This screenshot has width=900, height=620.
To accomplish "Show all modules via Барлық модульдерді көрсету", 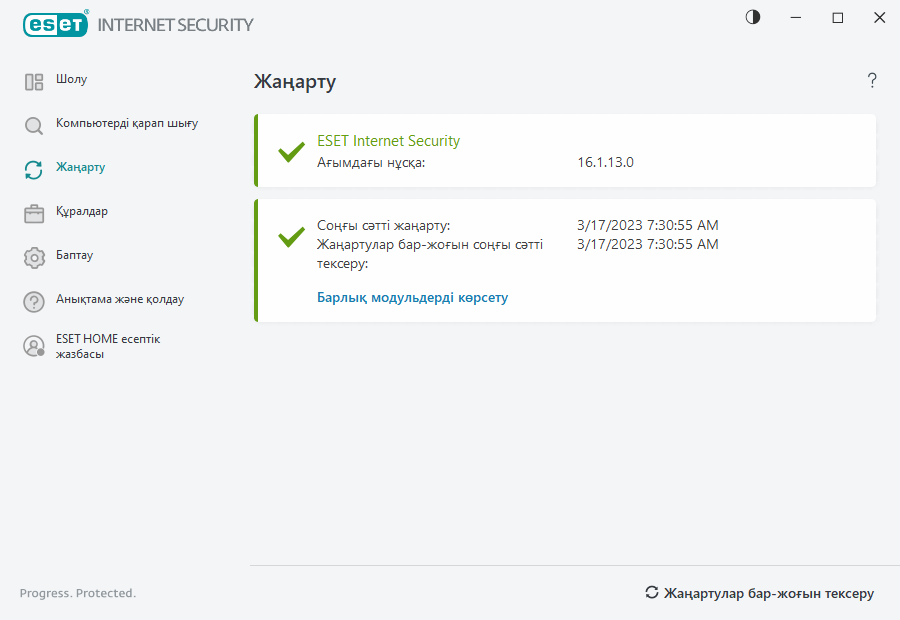I will click(412, 297).
